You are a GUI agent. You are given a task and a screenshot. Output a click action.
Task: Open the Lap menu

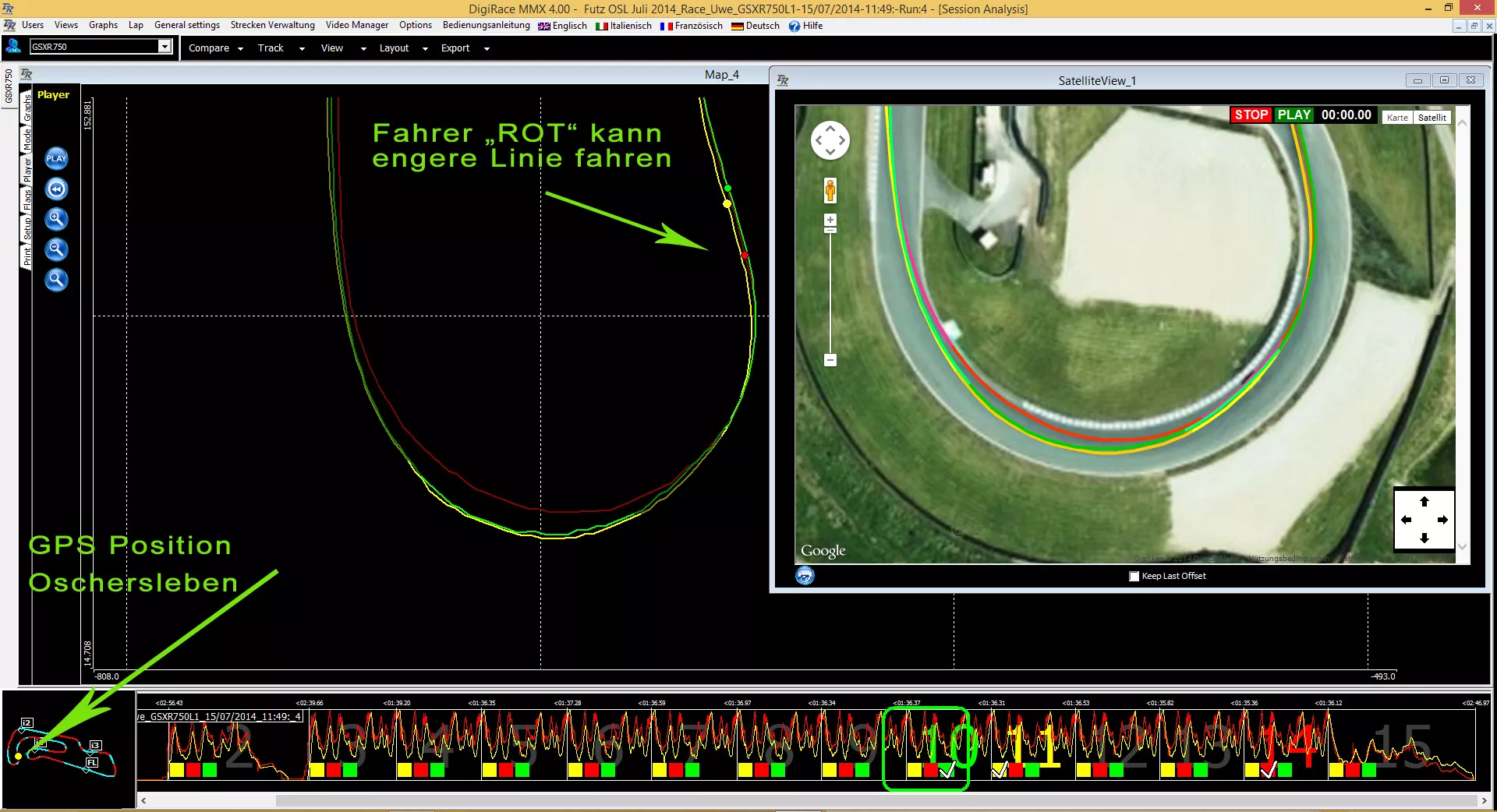[x=136, y=25]
